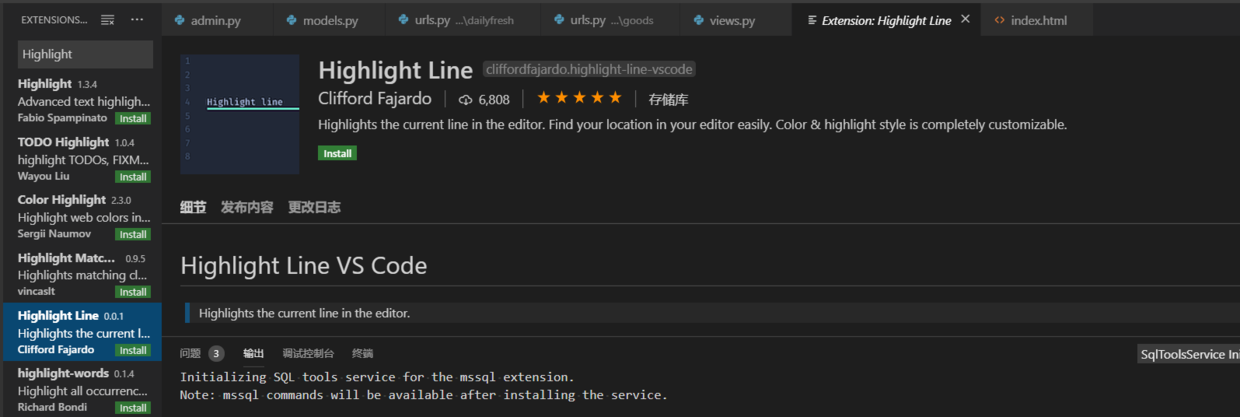Select the Color Highlight list entry
The height and width of the screenshot is (417, 1240).
(81, 216)
